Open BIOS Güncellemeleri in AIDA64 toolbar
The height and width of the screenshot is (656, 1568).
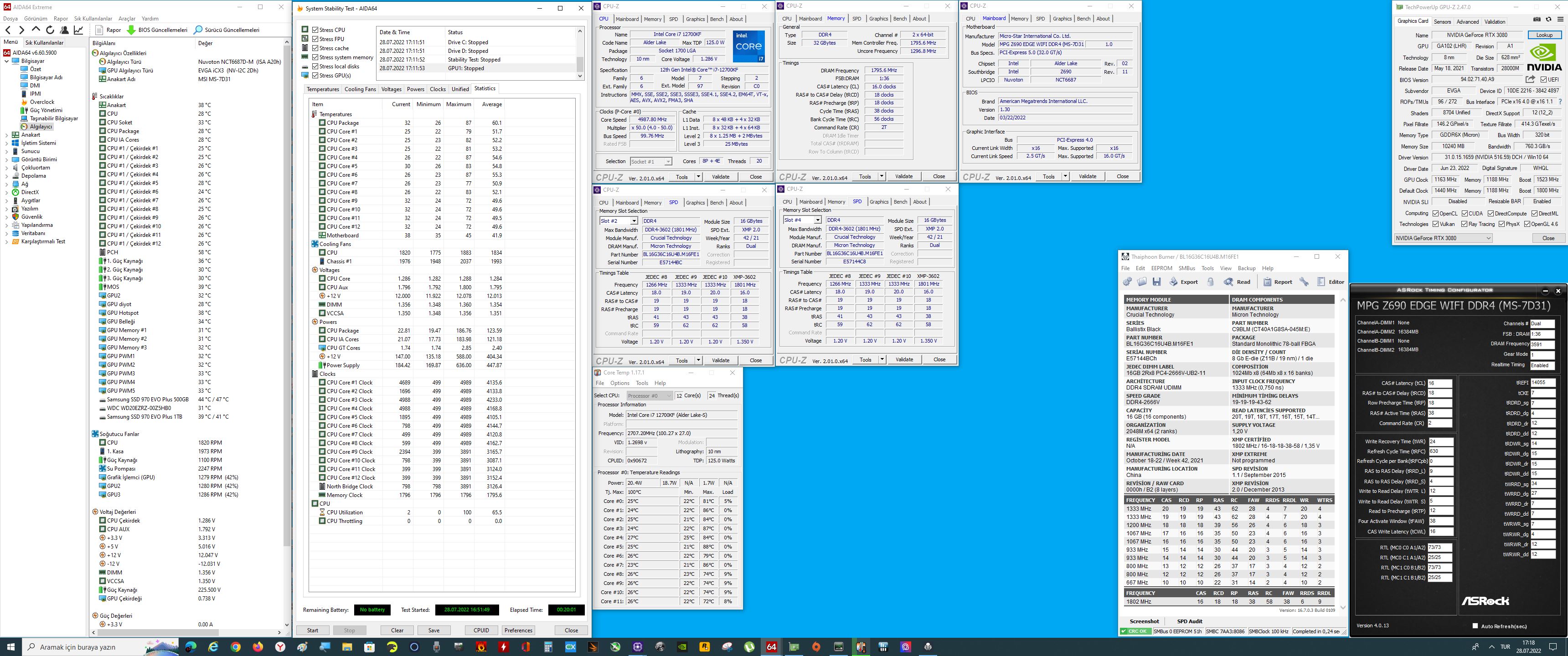157,30
